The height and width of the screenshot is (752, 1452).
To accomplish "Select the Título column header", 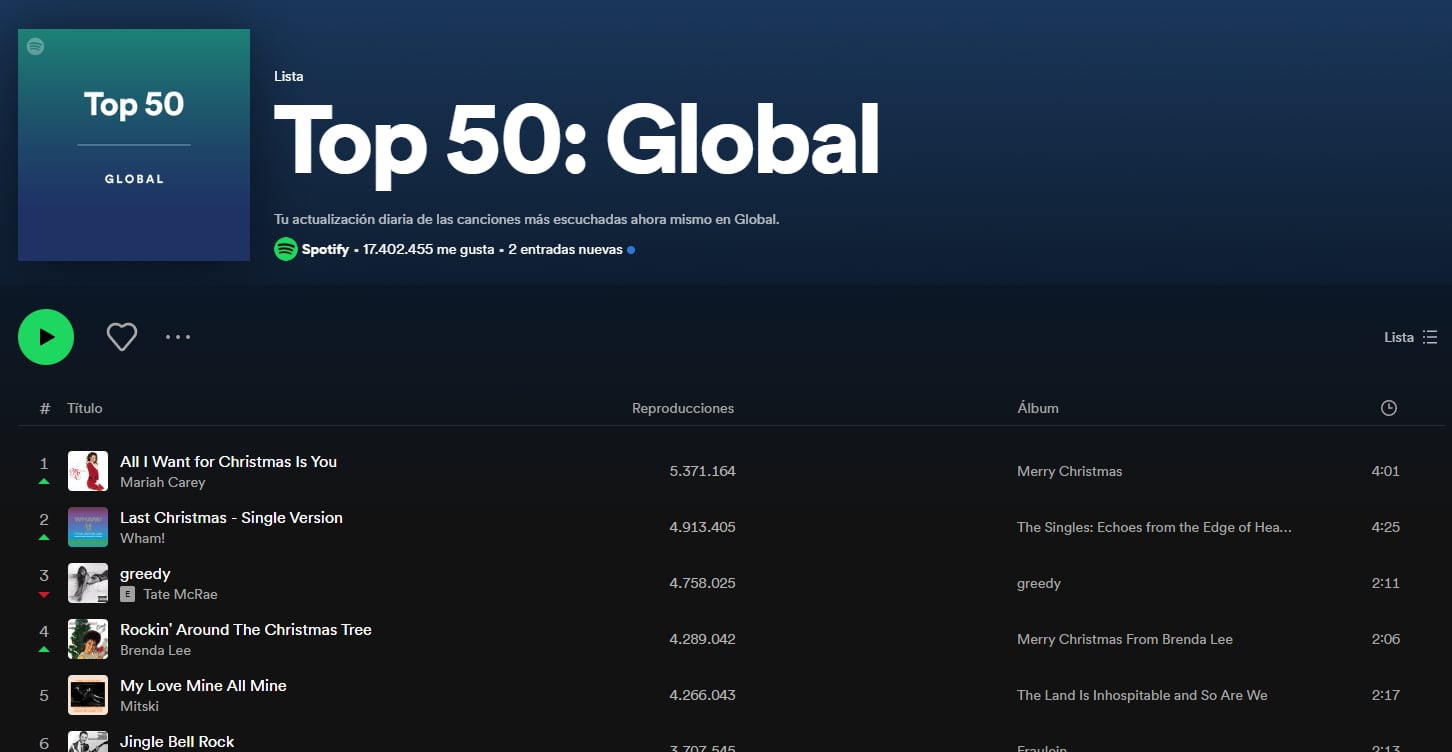I will pyautogui.click(x=85, y=408).
